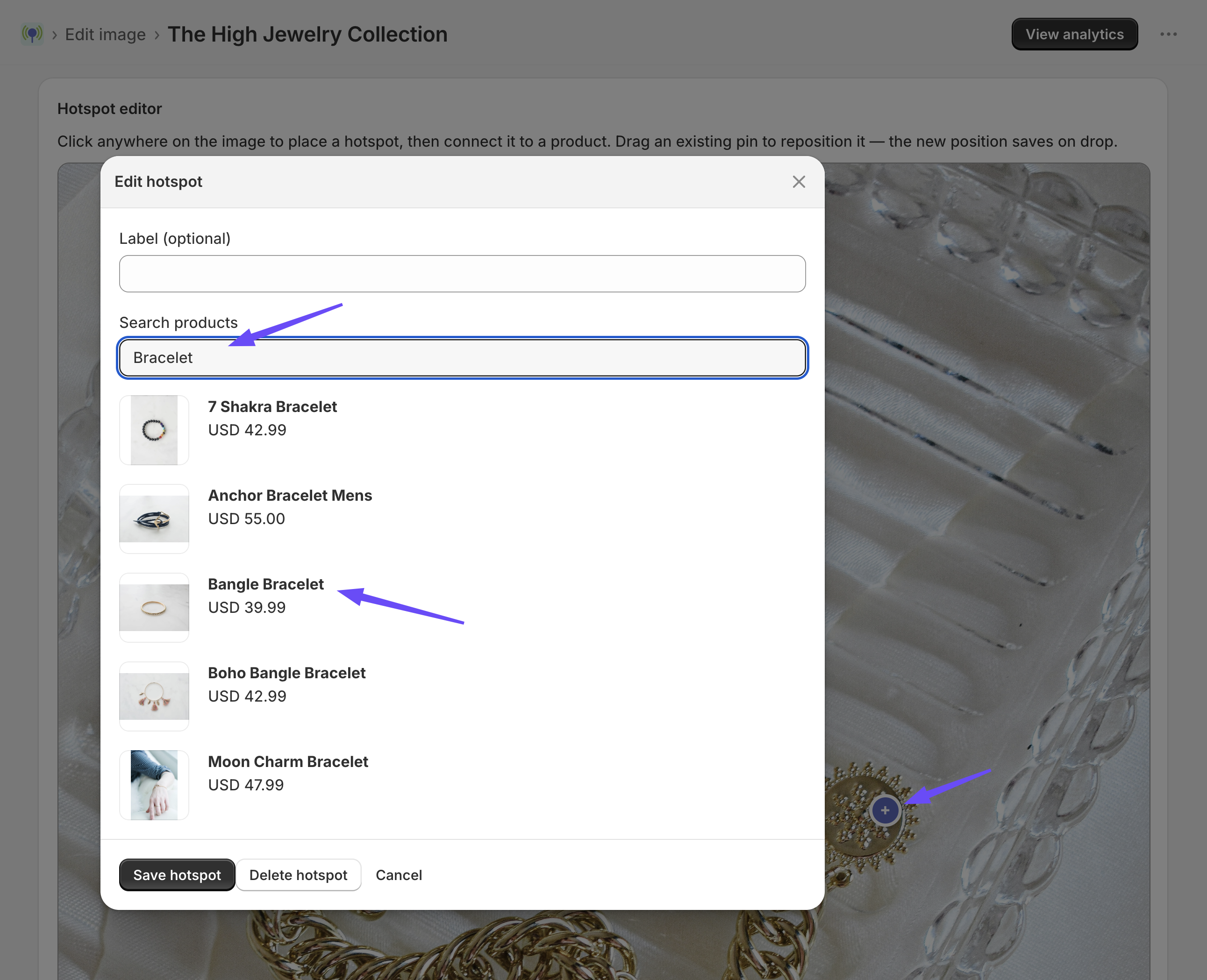Click the USD 55.00 price

[246, 519]
